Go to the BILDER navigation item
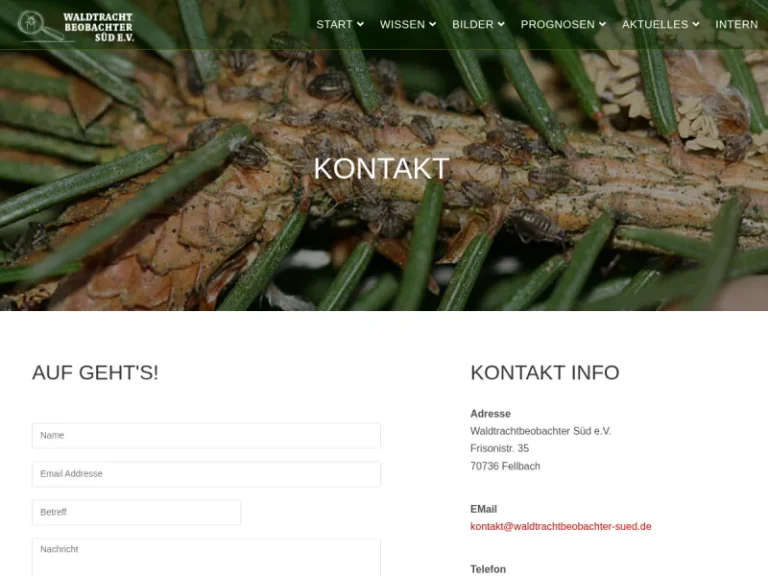768x576 pixels. [x=473, y=24]
